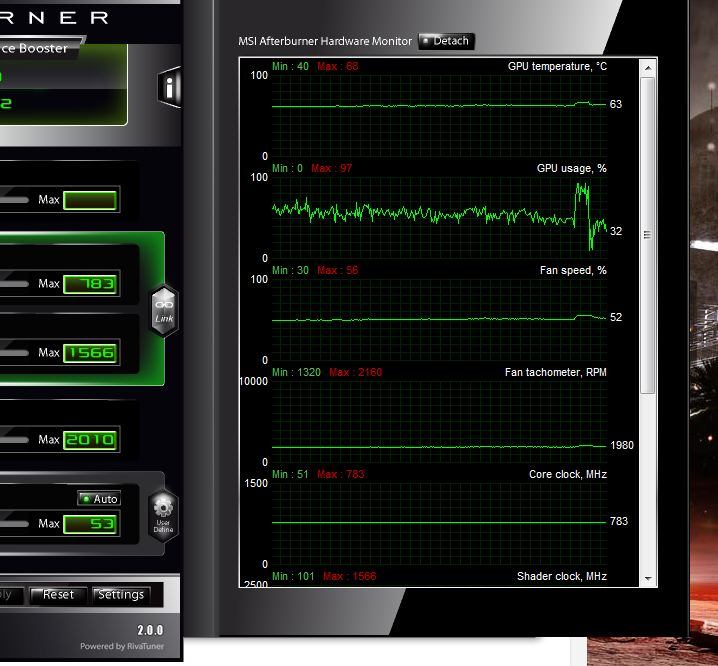Click the GPU temperature graph label
This screenshot has width=718, height=666.
[x=557, y=66]
